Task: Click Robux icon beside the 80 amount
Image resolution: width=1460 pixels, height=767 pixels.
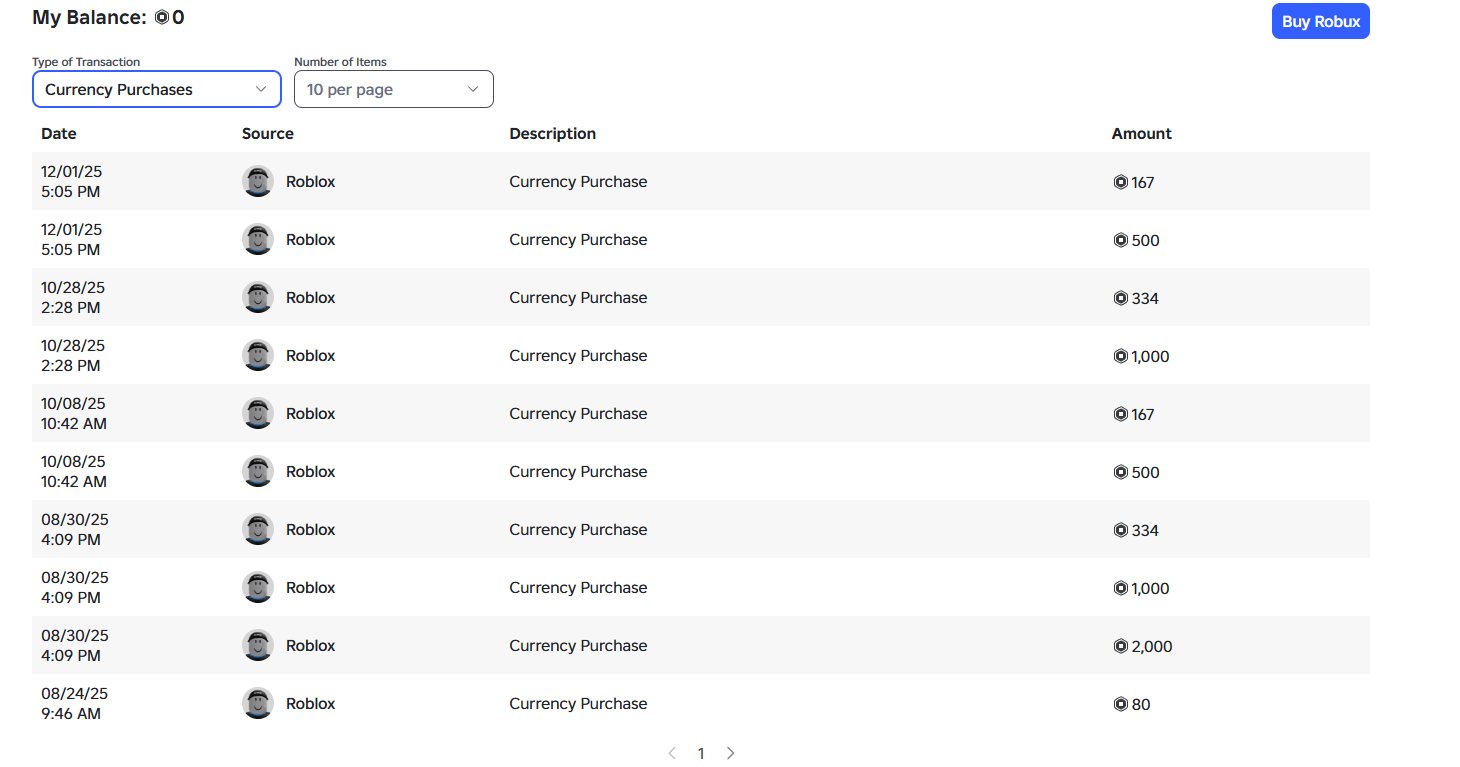Action: tap(1120, 704)
